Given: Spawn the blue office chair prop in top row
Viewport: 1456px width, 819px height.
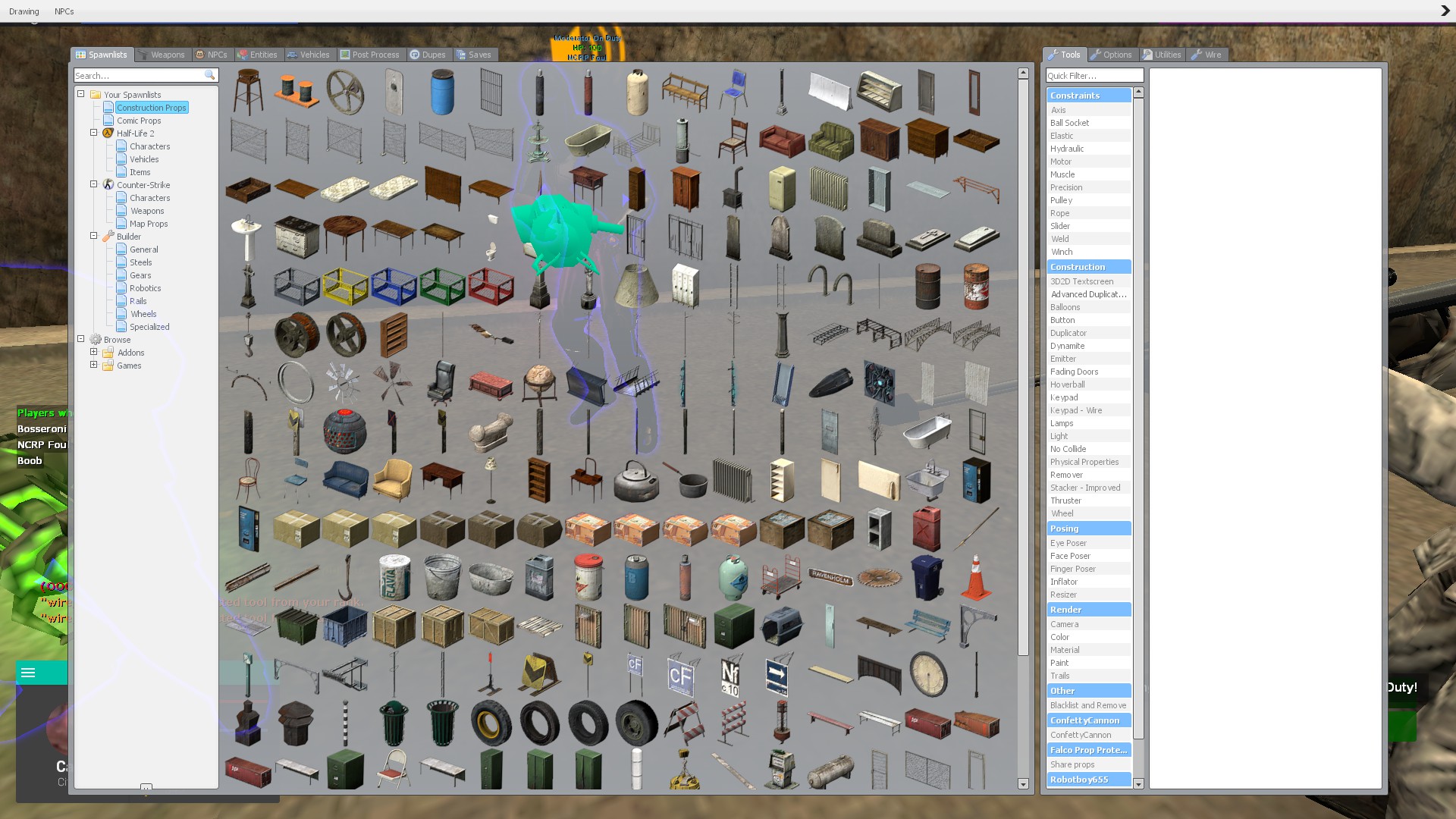Looking at the screenshot, I should (x=733, y=93).
